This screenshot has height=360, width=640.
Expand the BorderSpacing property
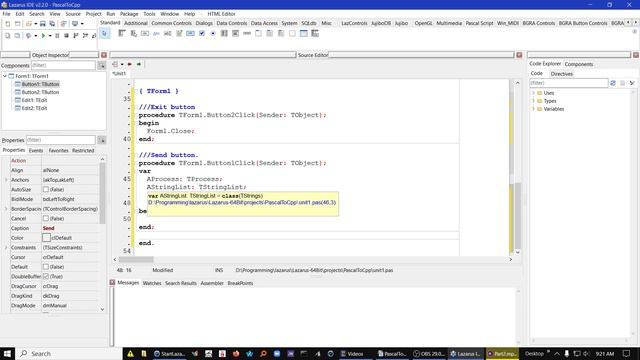pyautogui.click(x=6, y=209)
